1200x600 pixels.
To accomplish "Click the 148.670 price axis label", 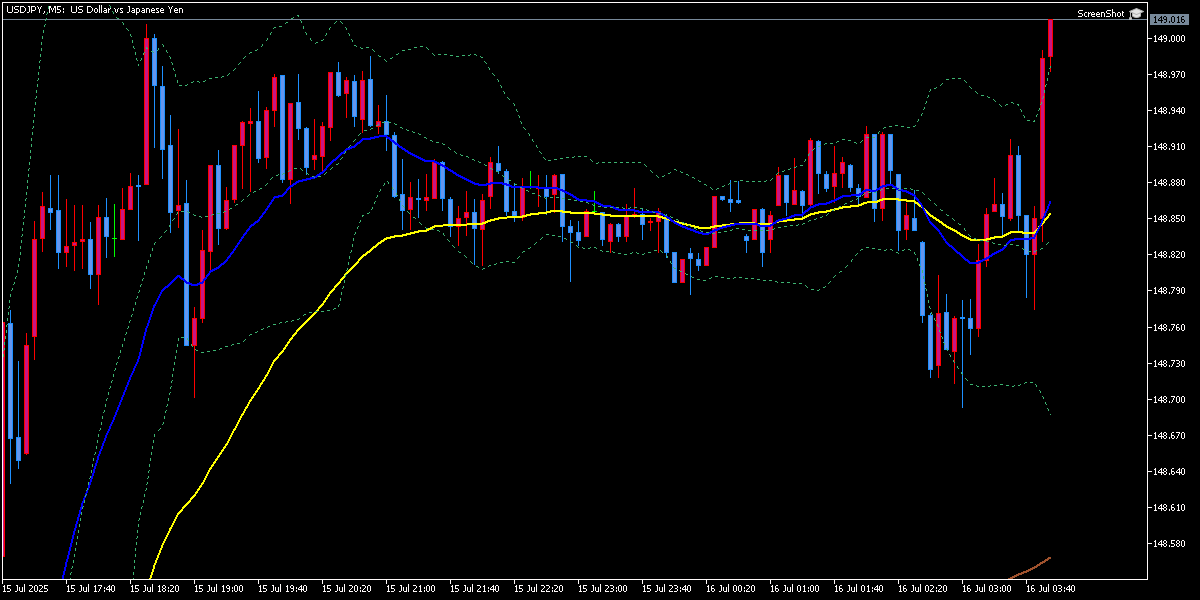I will tap(1169, 435).
